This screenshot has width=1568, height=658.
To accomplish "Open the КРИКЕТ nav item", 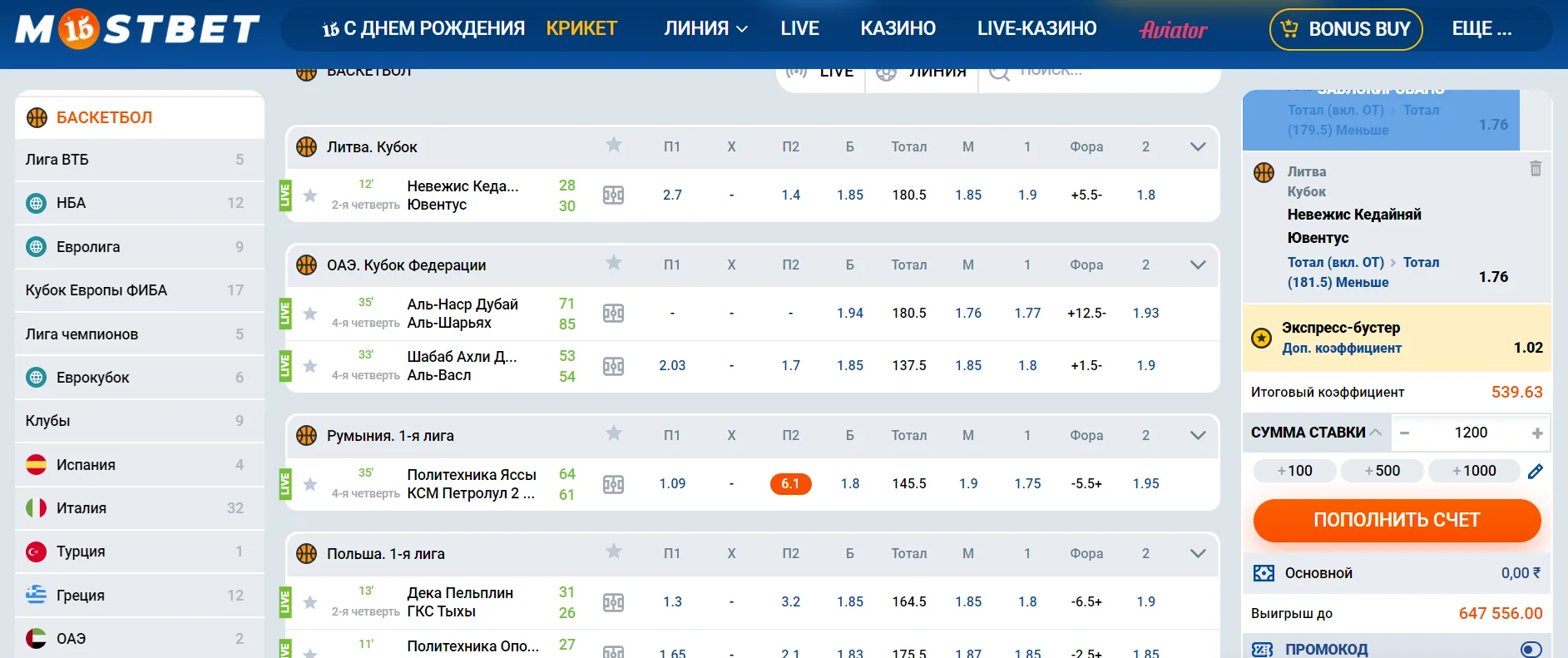I will click(581, 28).
